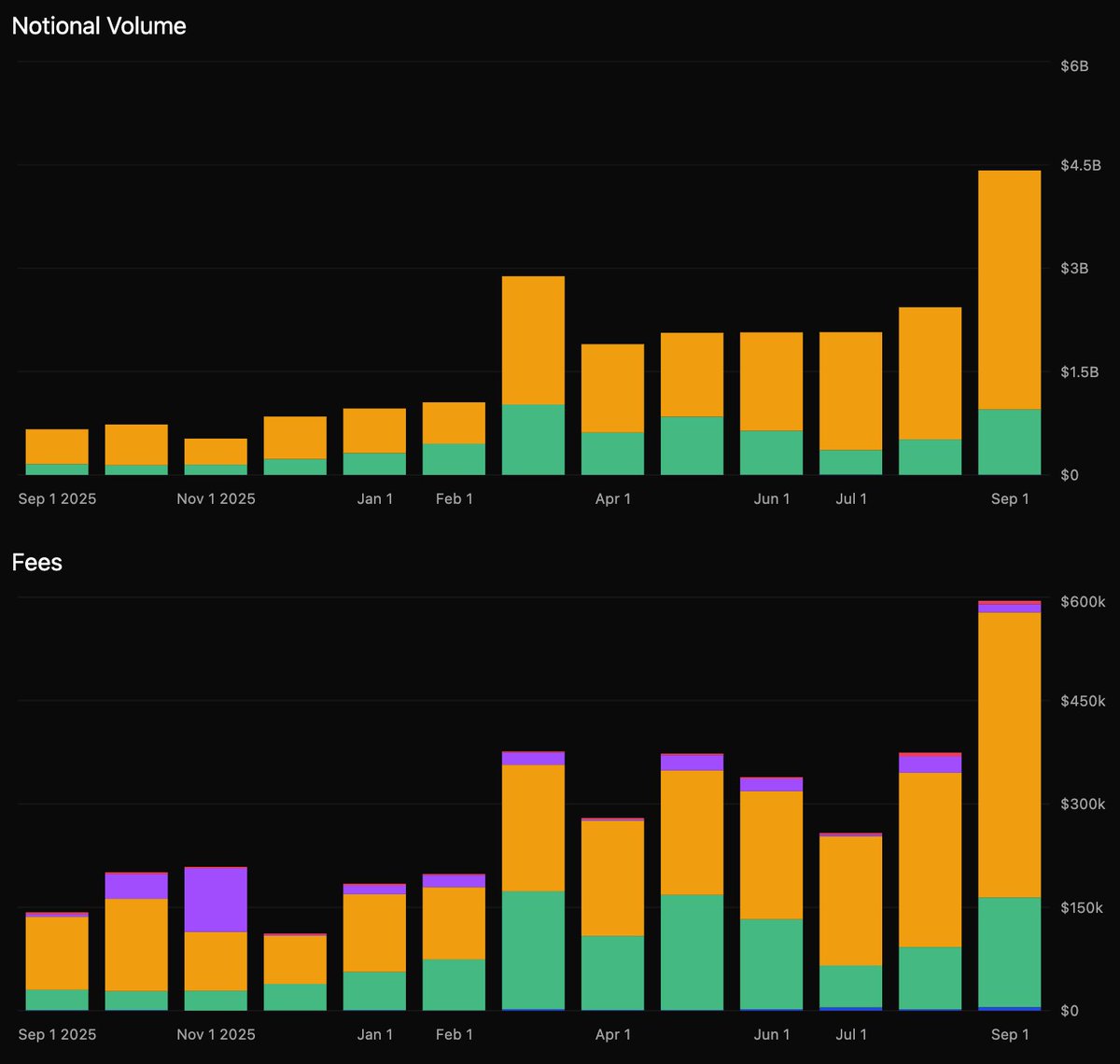Click purple segment of Feb 1 Fees bar
This screenshot has height=1064, width=1120.
pyautogui.click(x=454, y=881)
